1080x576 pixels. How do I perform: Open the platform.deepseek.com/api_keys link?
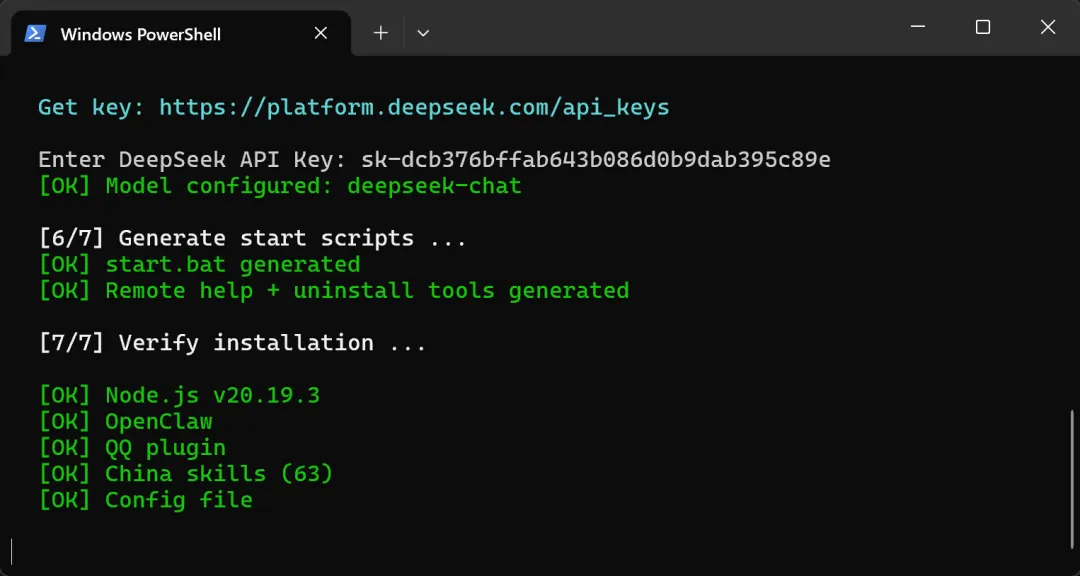point(414,107)
